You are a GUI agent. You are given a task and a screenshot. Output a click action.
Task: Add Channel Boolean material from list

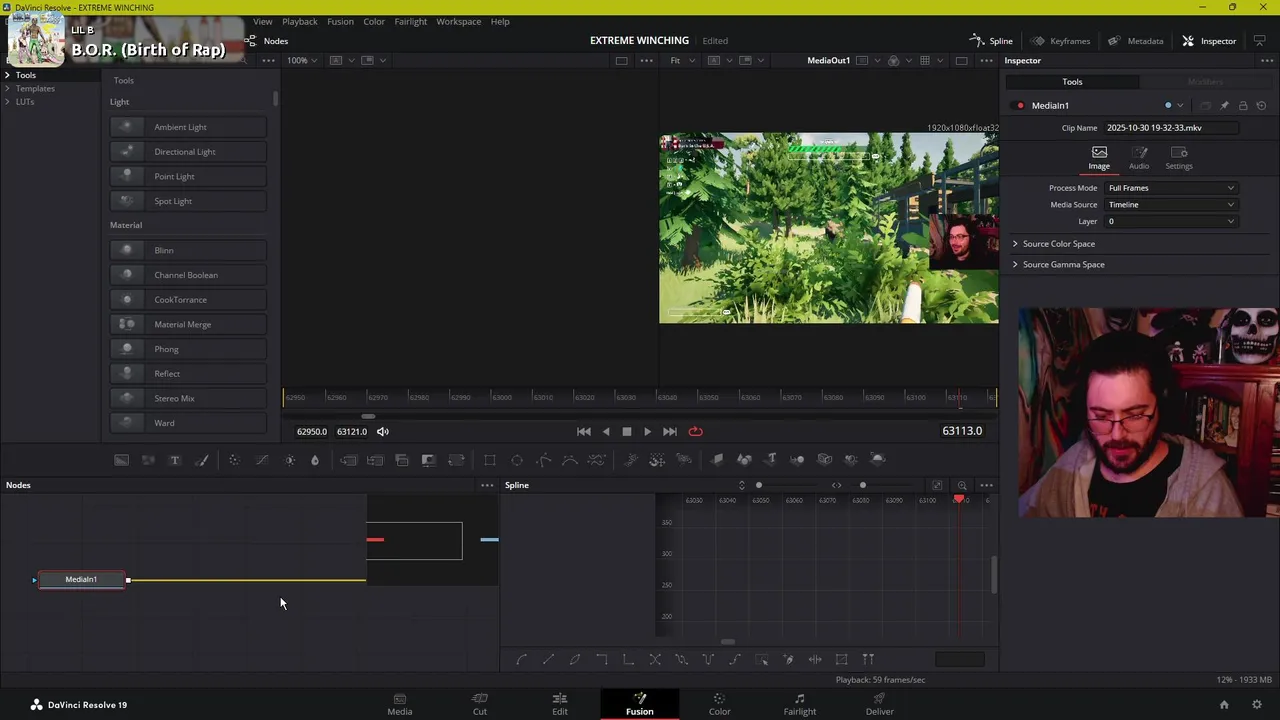click(188, 275)
